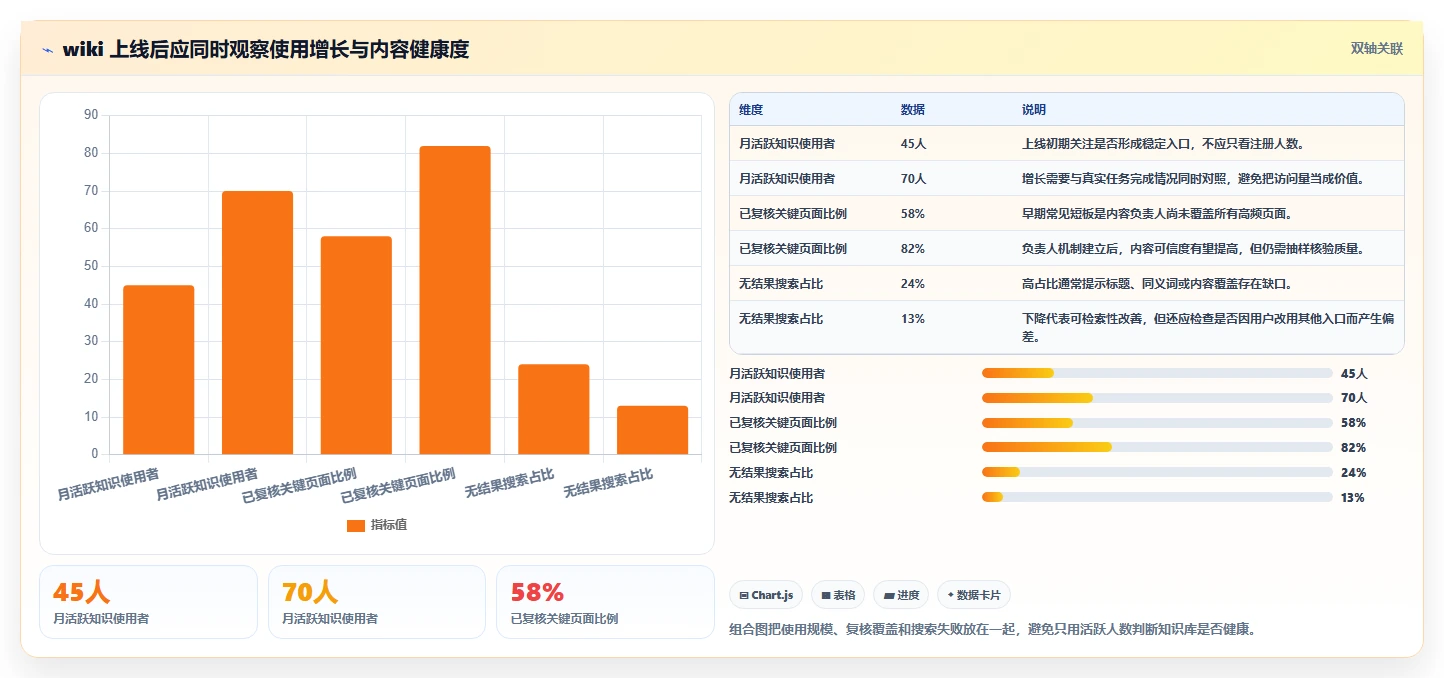Click the 数据 column header
This screenshot has height=678, width=1444.
point(913,110)
